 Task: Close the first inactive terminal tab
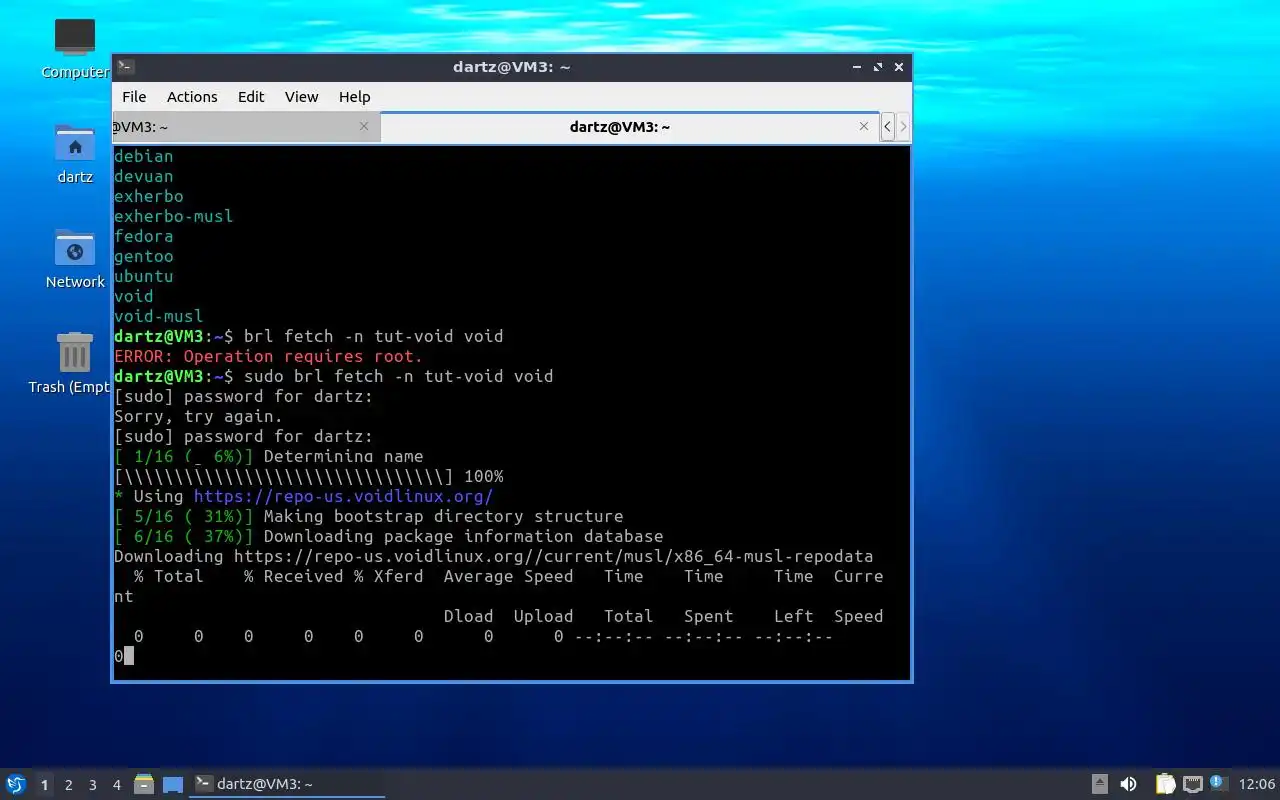[364, 126]
